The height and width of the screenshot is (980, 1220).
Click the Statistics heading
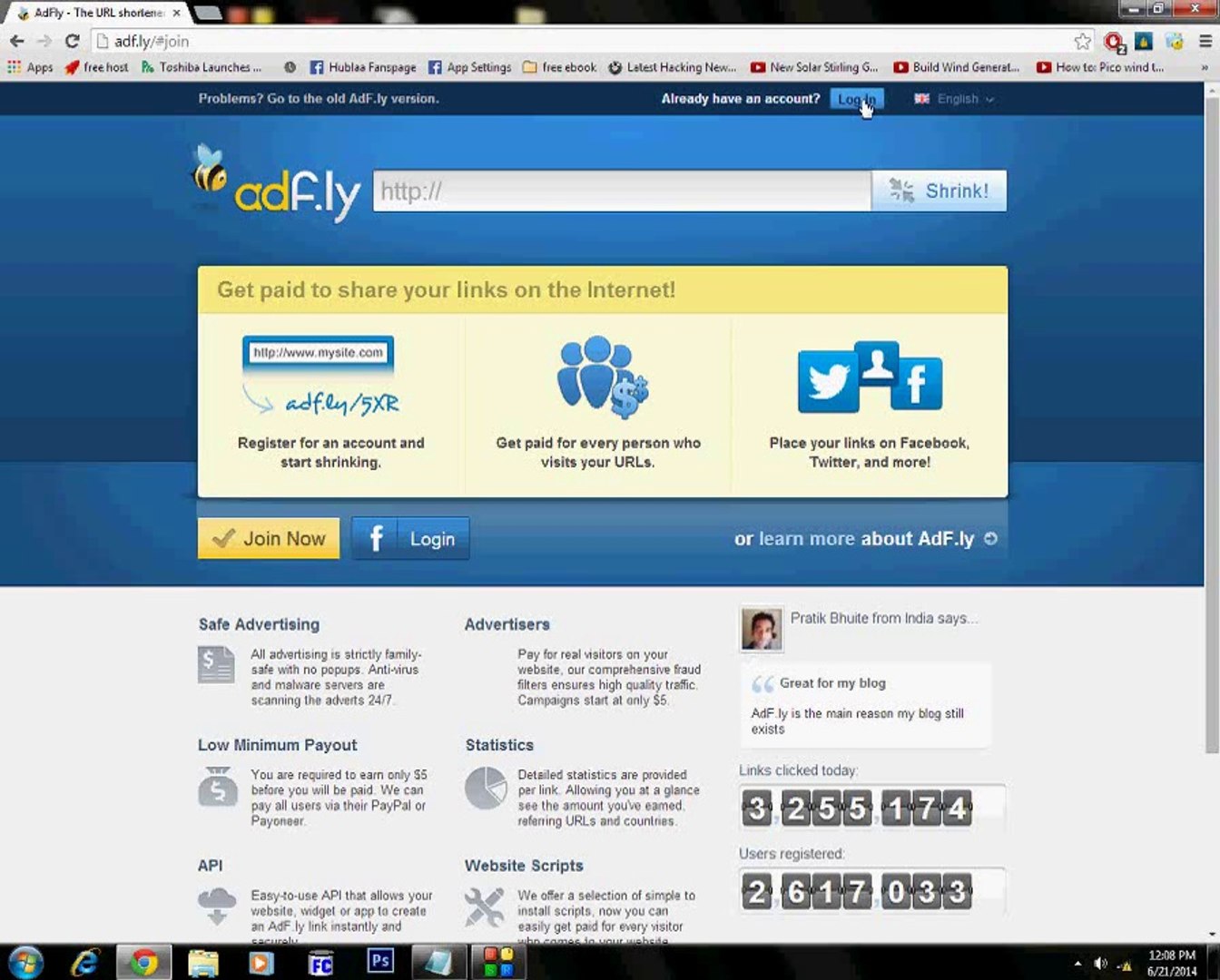click(x=499, y=745)
